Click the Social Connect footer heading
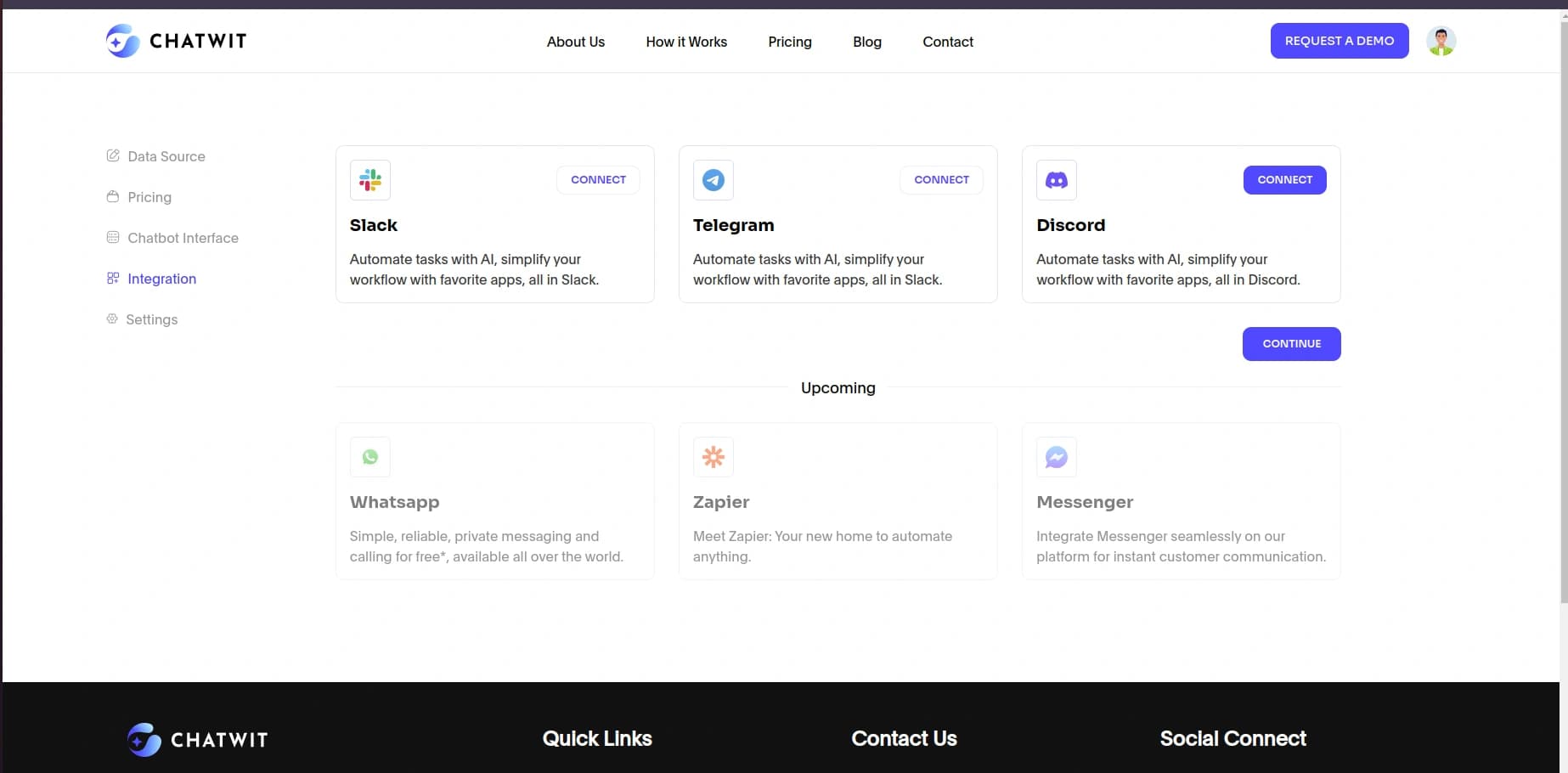 click(x=1232, y=738)
